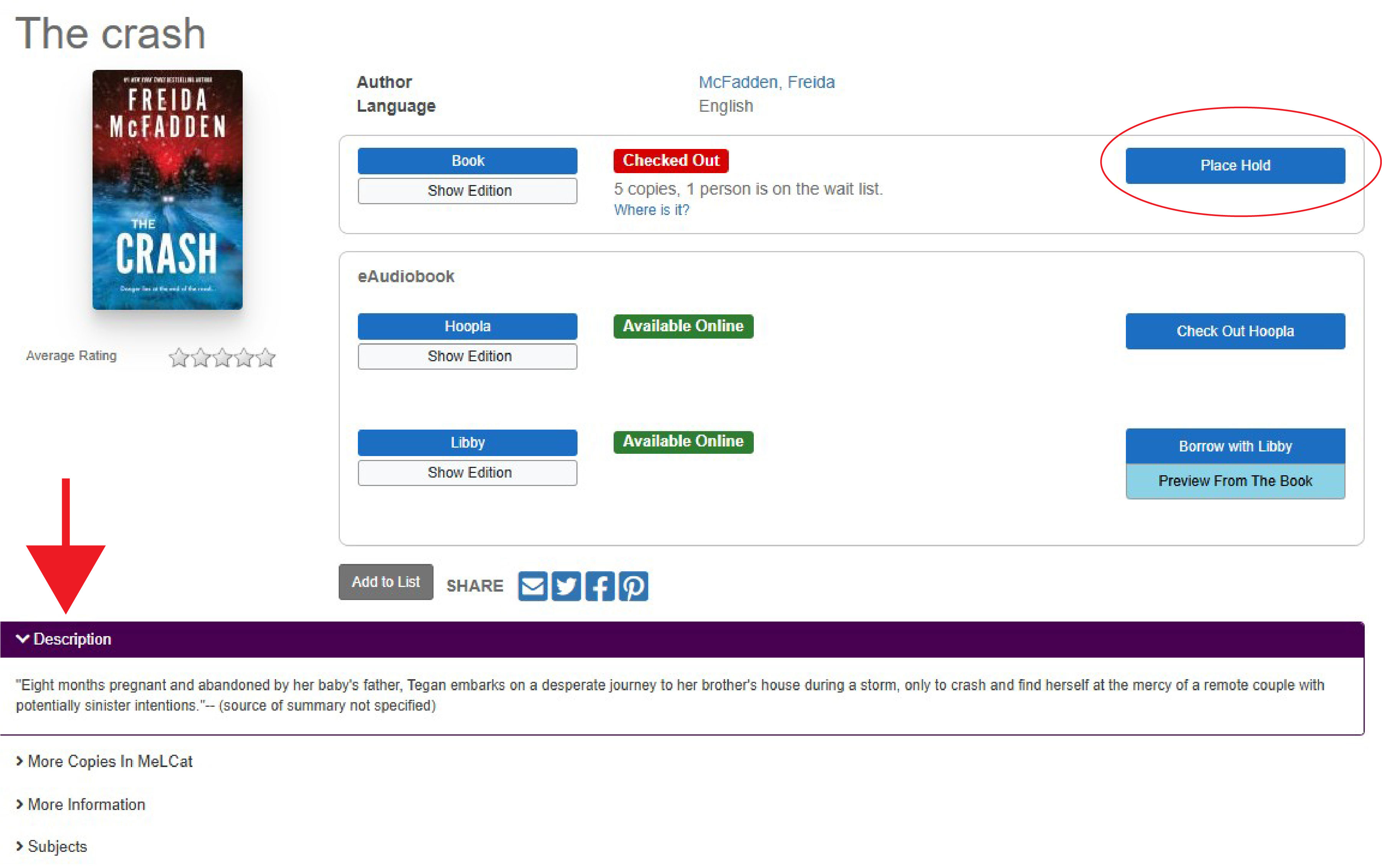Add the title to a list
1382x868 pixels.
386,582
